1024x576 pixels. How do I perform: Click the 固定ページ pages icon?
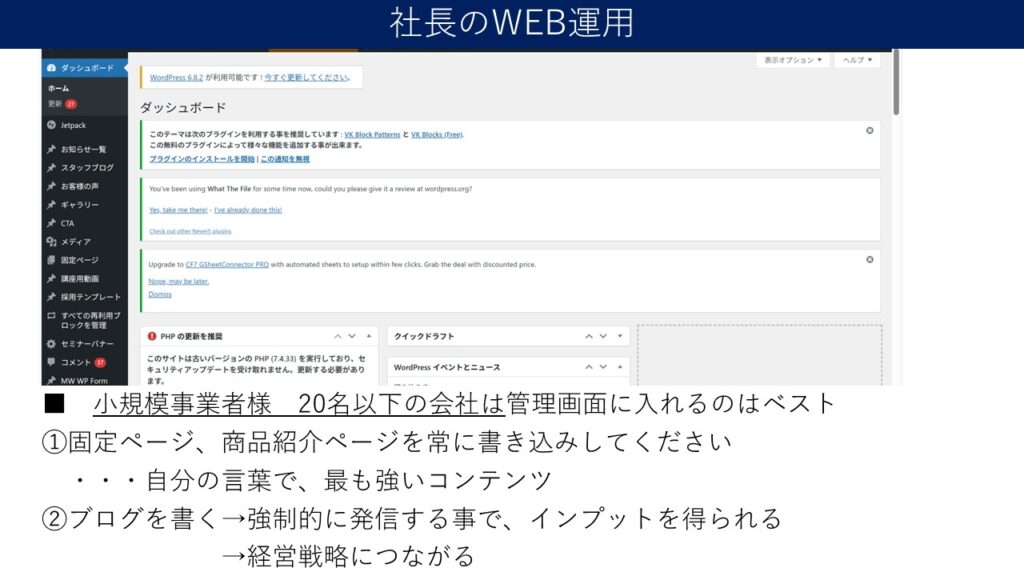pos(51,260)
